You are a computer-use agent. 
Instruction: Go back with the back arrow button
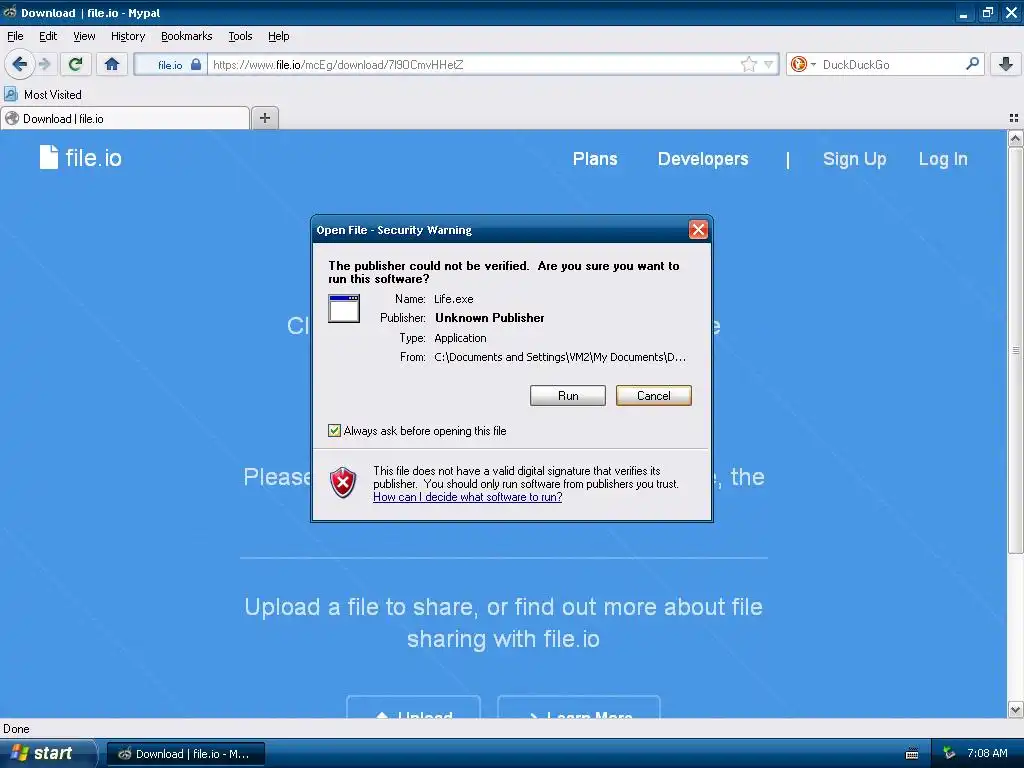pyautogui.click(x=20, y=64)
